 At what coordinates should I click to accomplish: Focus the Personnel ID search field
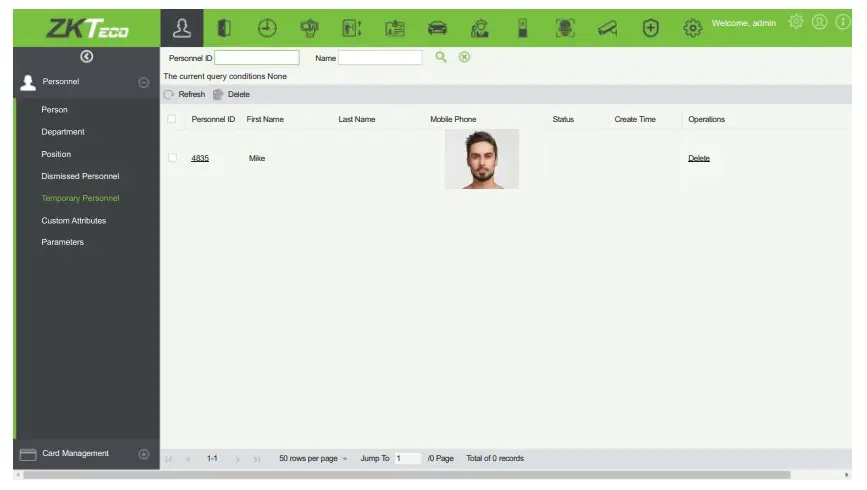tap(257, 58)
